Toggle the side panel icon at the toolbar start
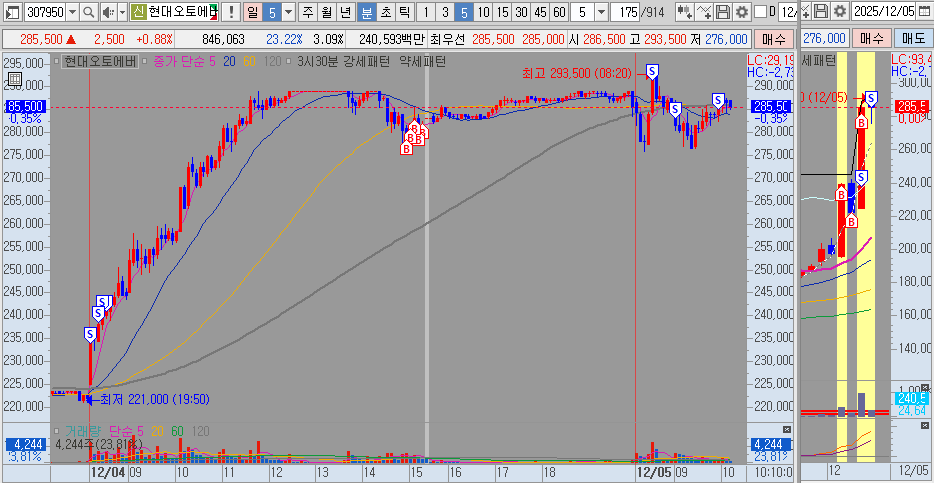Viewport: 934px width, 483px height. (13, 11)
